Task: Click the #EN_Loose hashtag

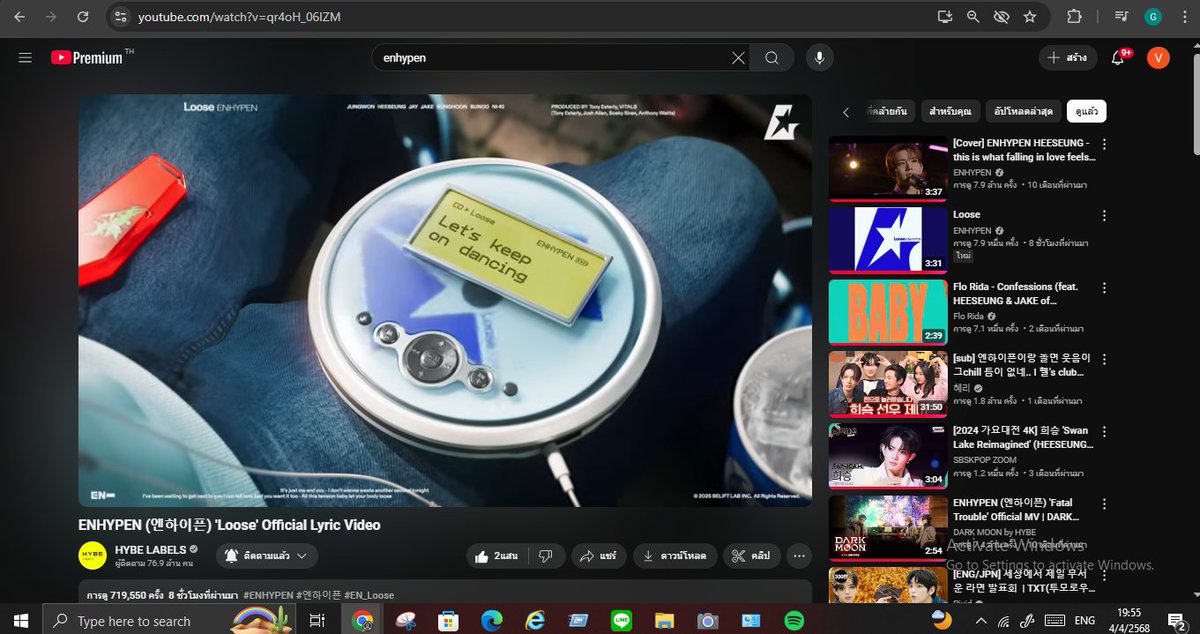Action: click(368, 595)
